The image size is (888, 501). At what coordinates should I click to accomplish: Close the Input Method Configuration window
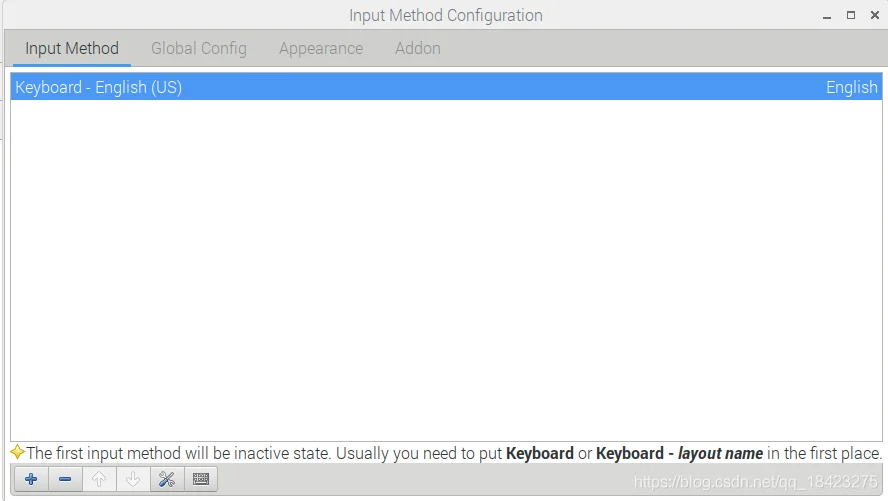[875, 15]
